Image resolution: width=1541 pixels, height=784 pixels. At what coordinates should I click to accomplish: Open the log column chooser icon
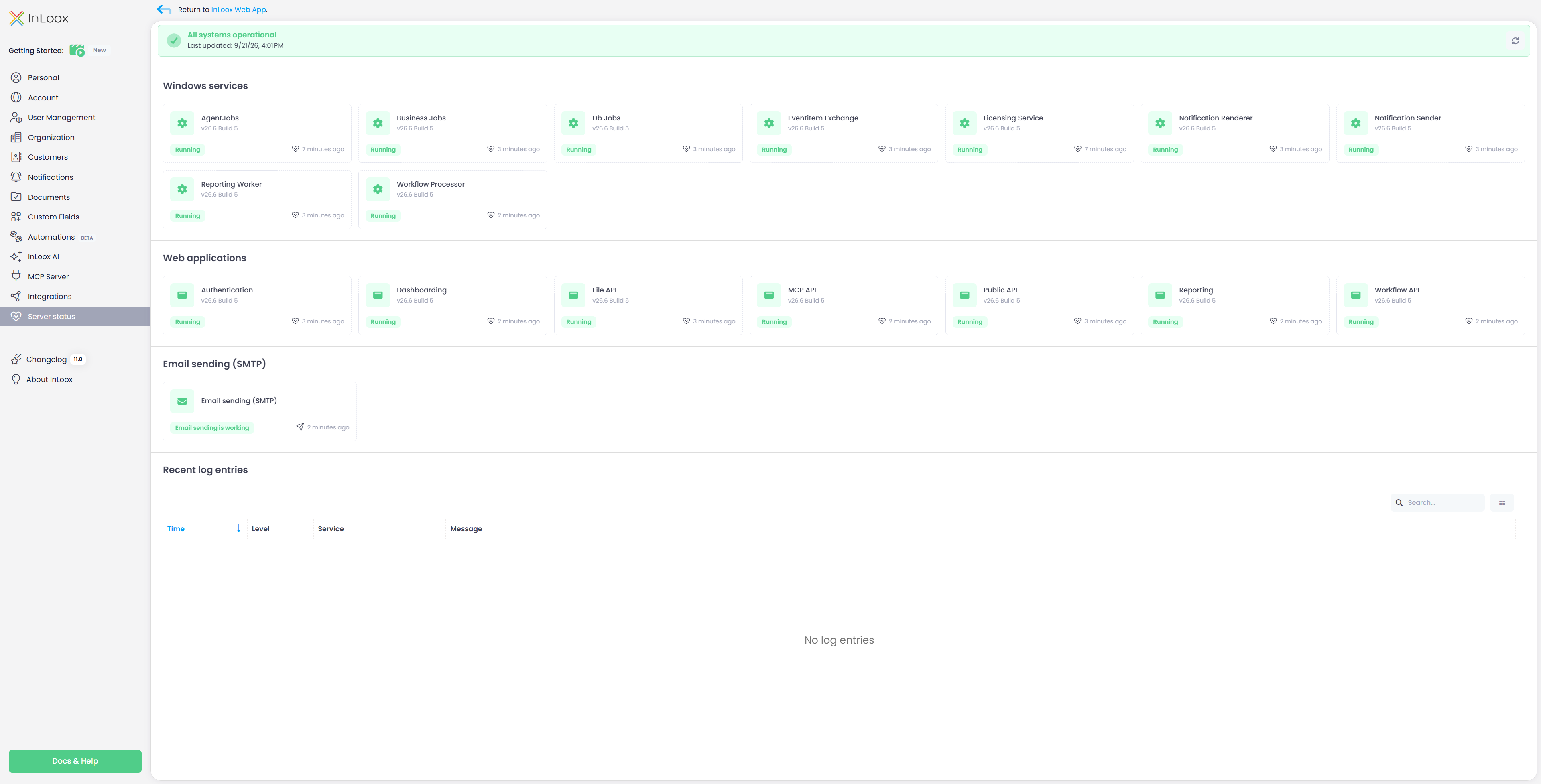pos(1502,502)
